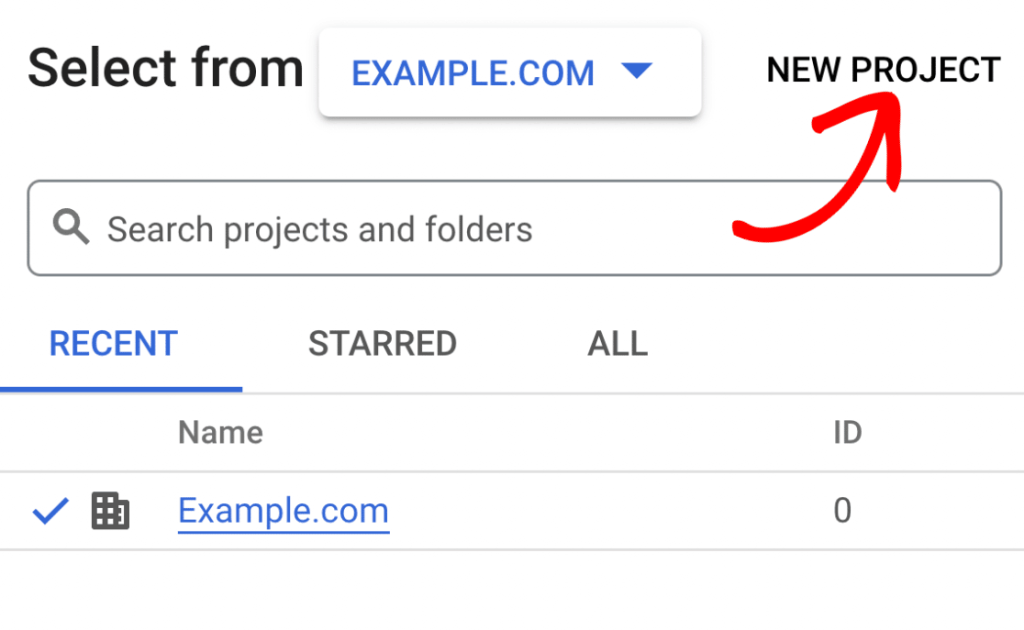Open the EXAMPLE.COM organization dropdown label

coord(473,73)
